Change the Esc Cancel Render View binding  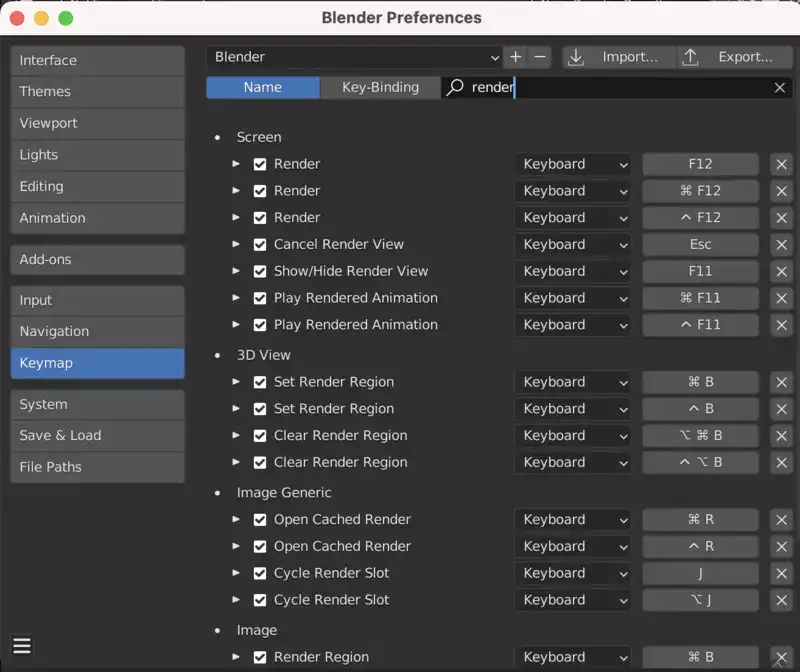pyautogui.click(x=700, y=244)
